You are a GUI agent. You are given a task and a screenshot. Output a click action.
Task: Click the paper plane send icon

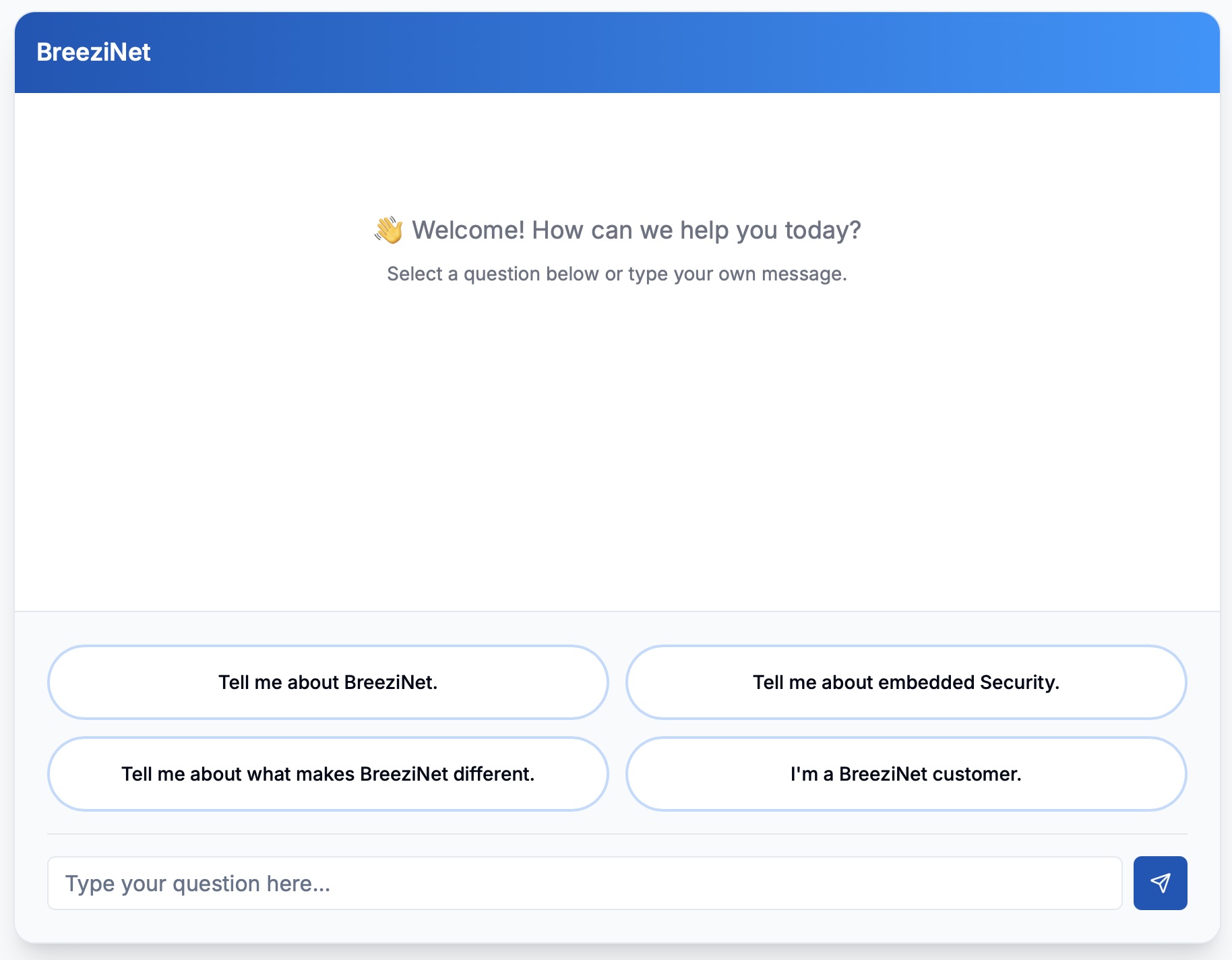1160,883
